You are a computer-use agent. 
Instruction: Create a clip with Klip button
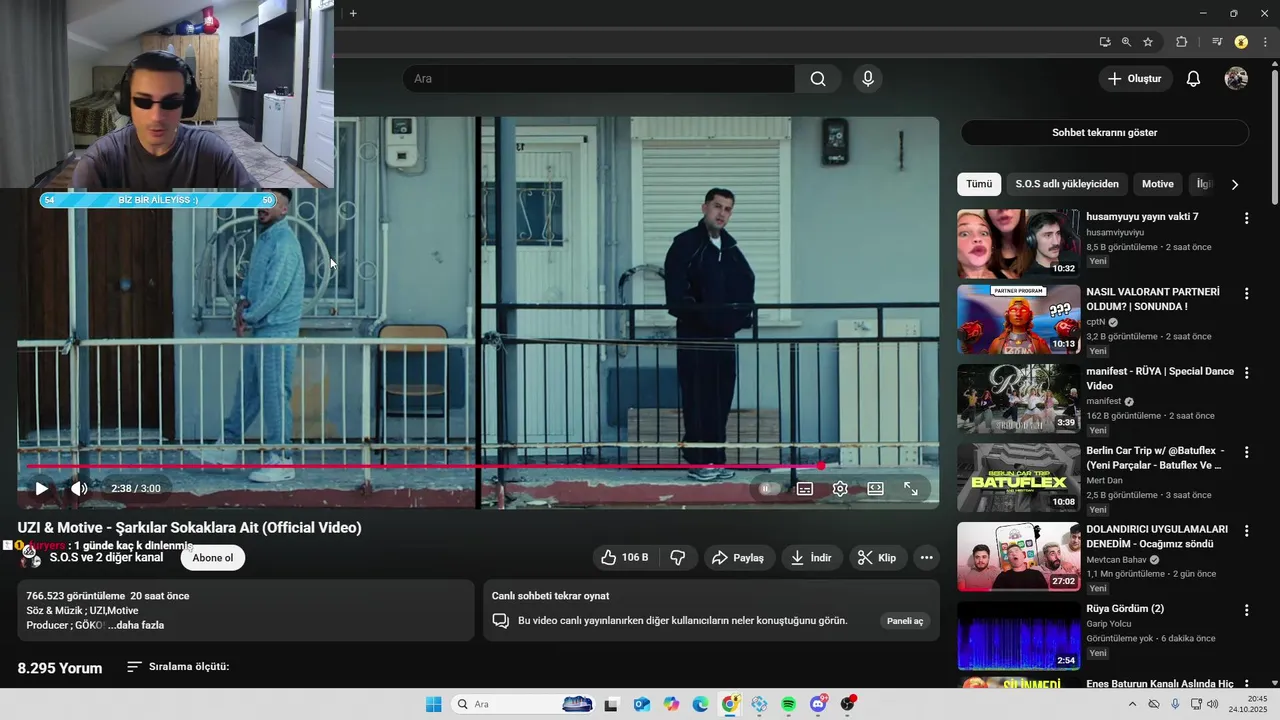[x=877, y=558]
